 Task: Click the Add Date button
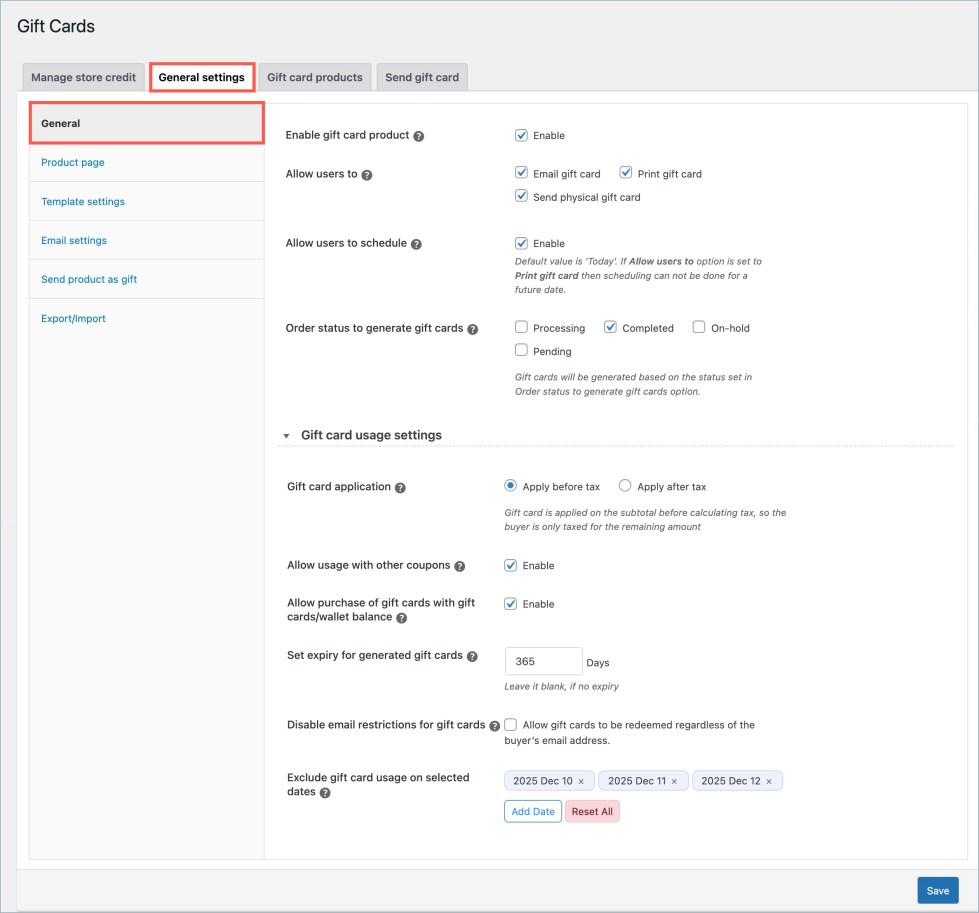tap(533, 811)
